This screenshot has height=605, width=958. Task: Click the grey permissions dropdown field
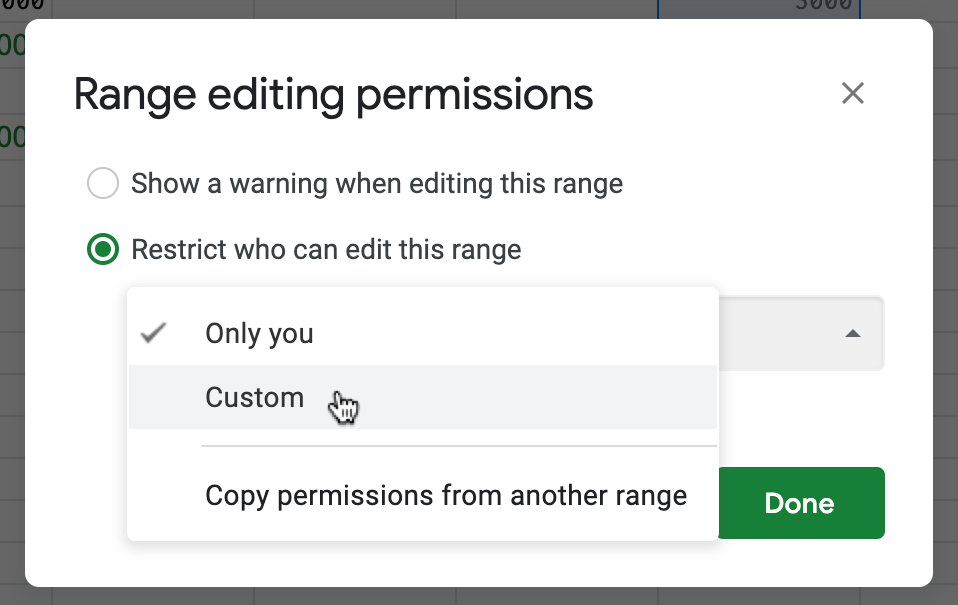click(x=800, y=334)
